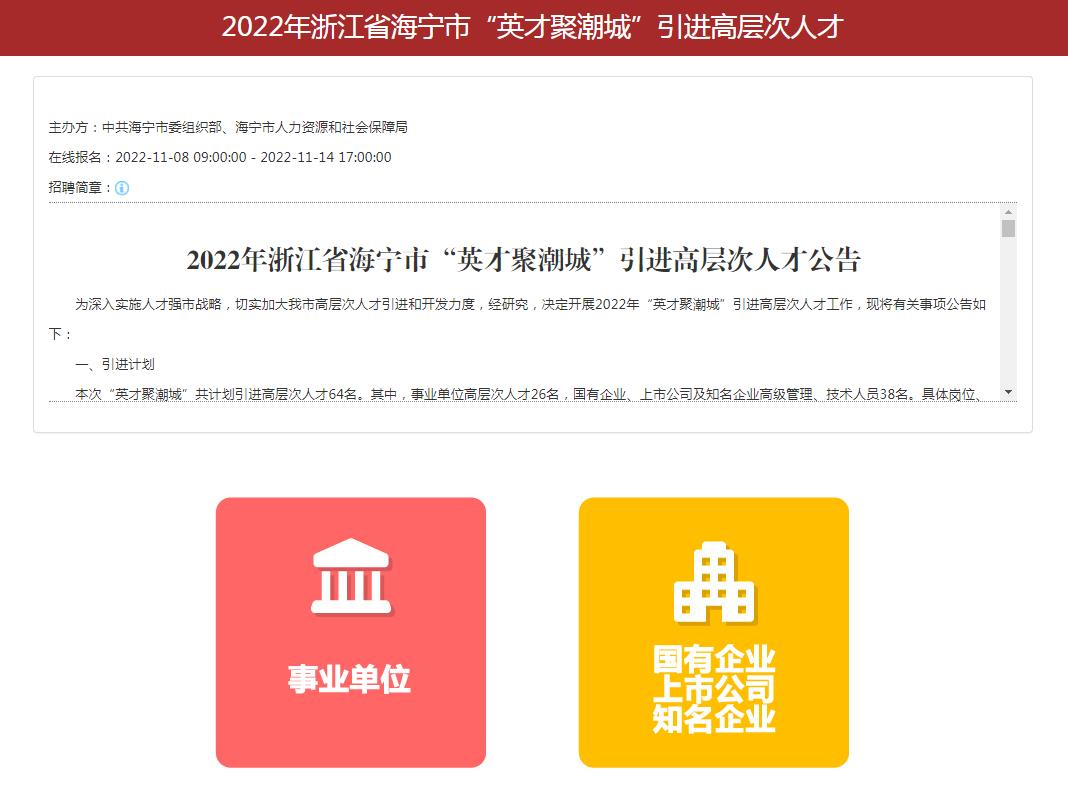Click the blank pink area beneath 事业单位
The image size is (1068, 809).
tap(350, 735)
